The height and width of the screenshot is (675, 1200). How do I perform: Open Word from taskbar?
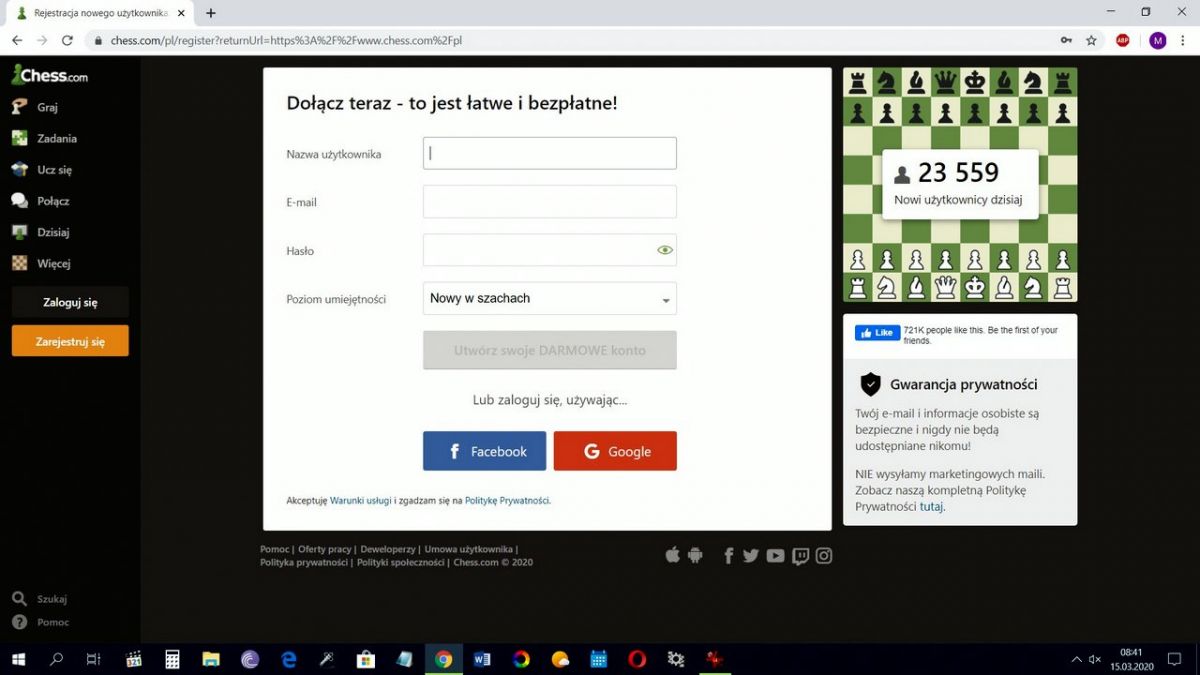(482, 659)
